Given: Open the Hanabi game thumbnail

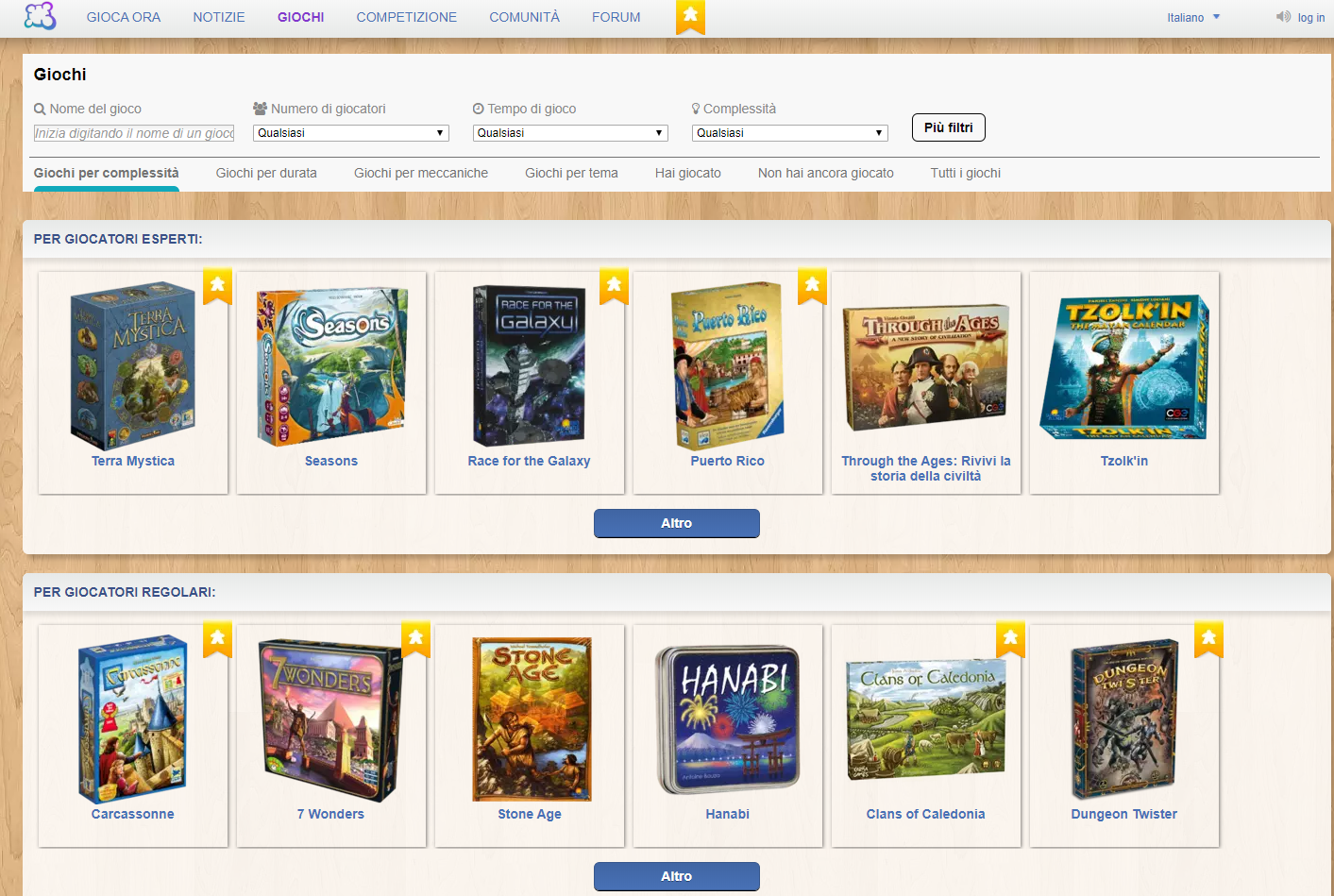Looking at the screenshot, I should point(727,719).
